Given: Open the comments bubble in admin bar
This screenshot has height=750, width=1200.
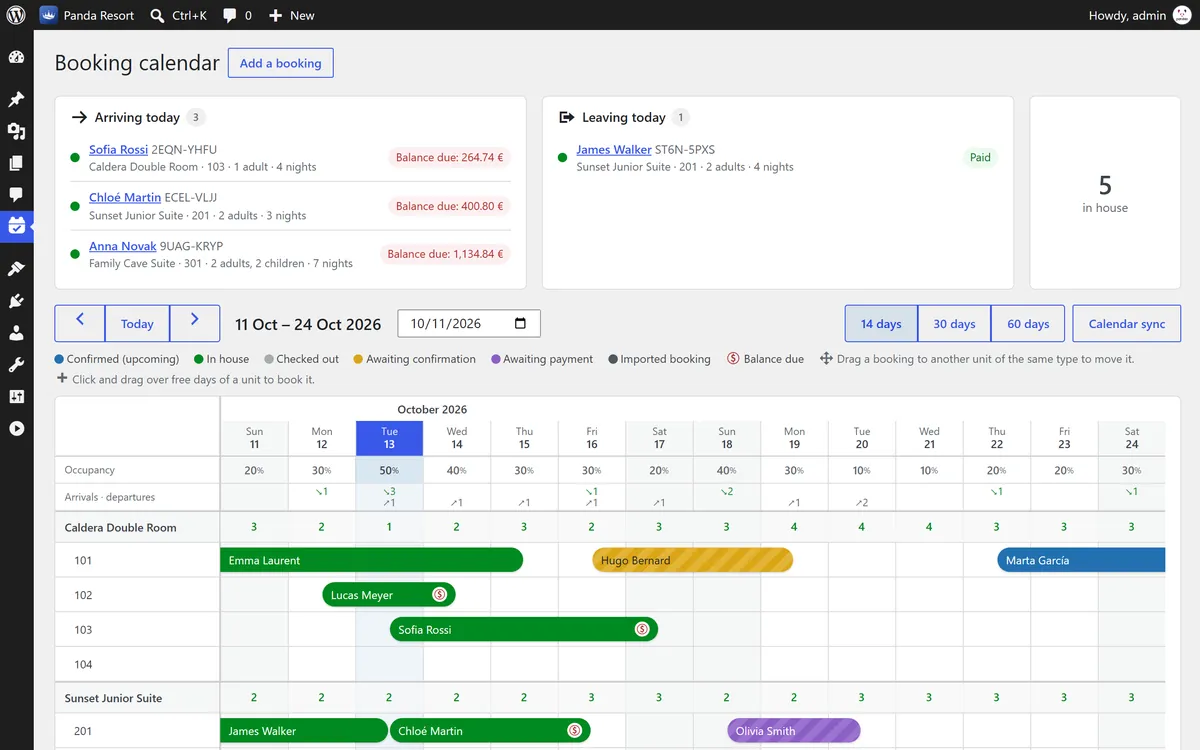Looking at the screenshot, I should click(230, 15).
